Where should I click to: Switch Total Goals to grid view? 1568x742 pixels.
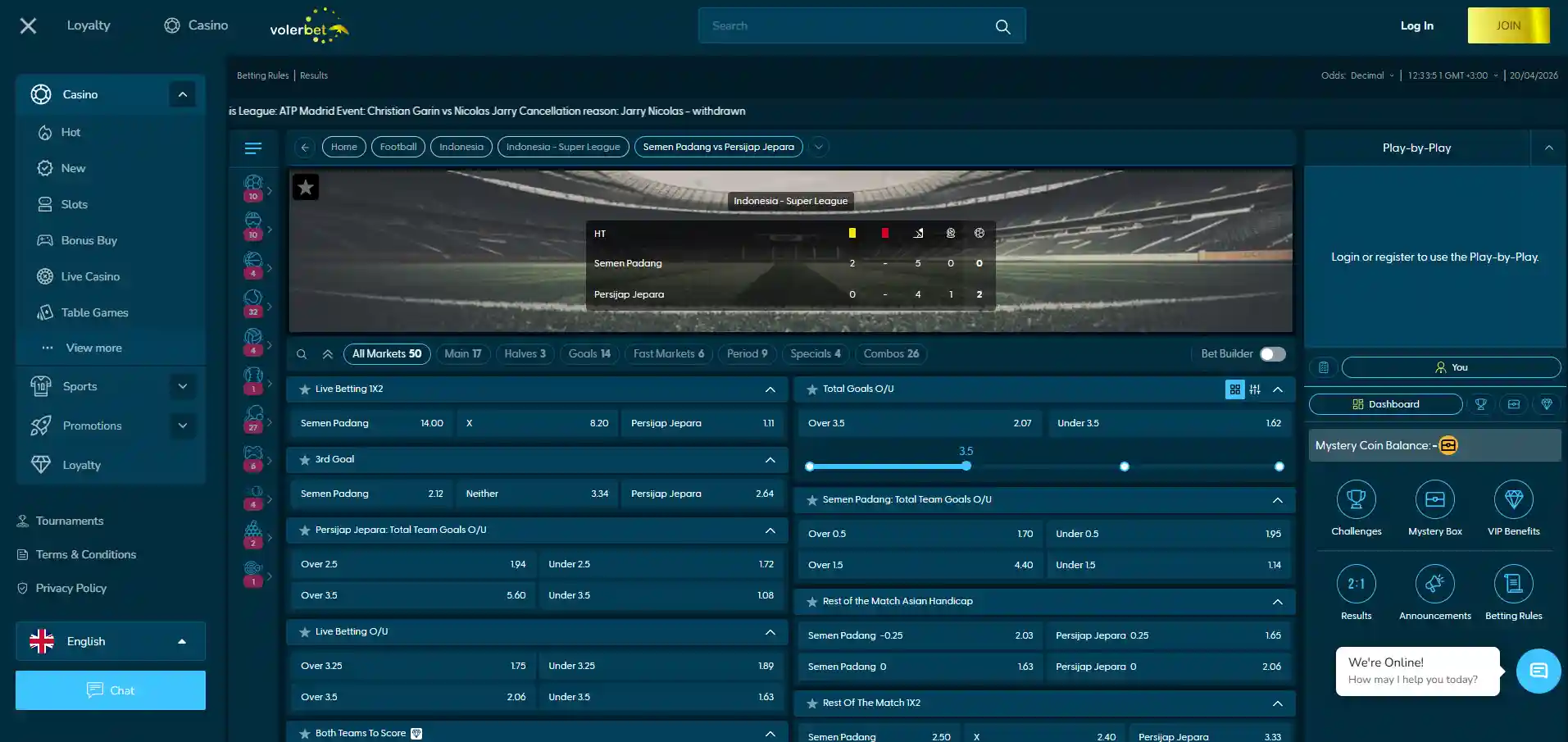(x=1235, y=389)
